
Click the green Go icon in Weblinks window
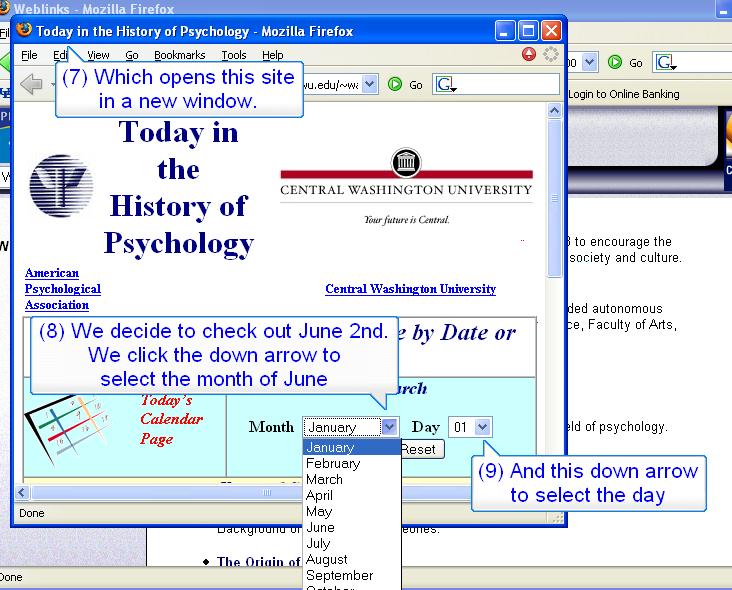(615, 62)
